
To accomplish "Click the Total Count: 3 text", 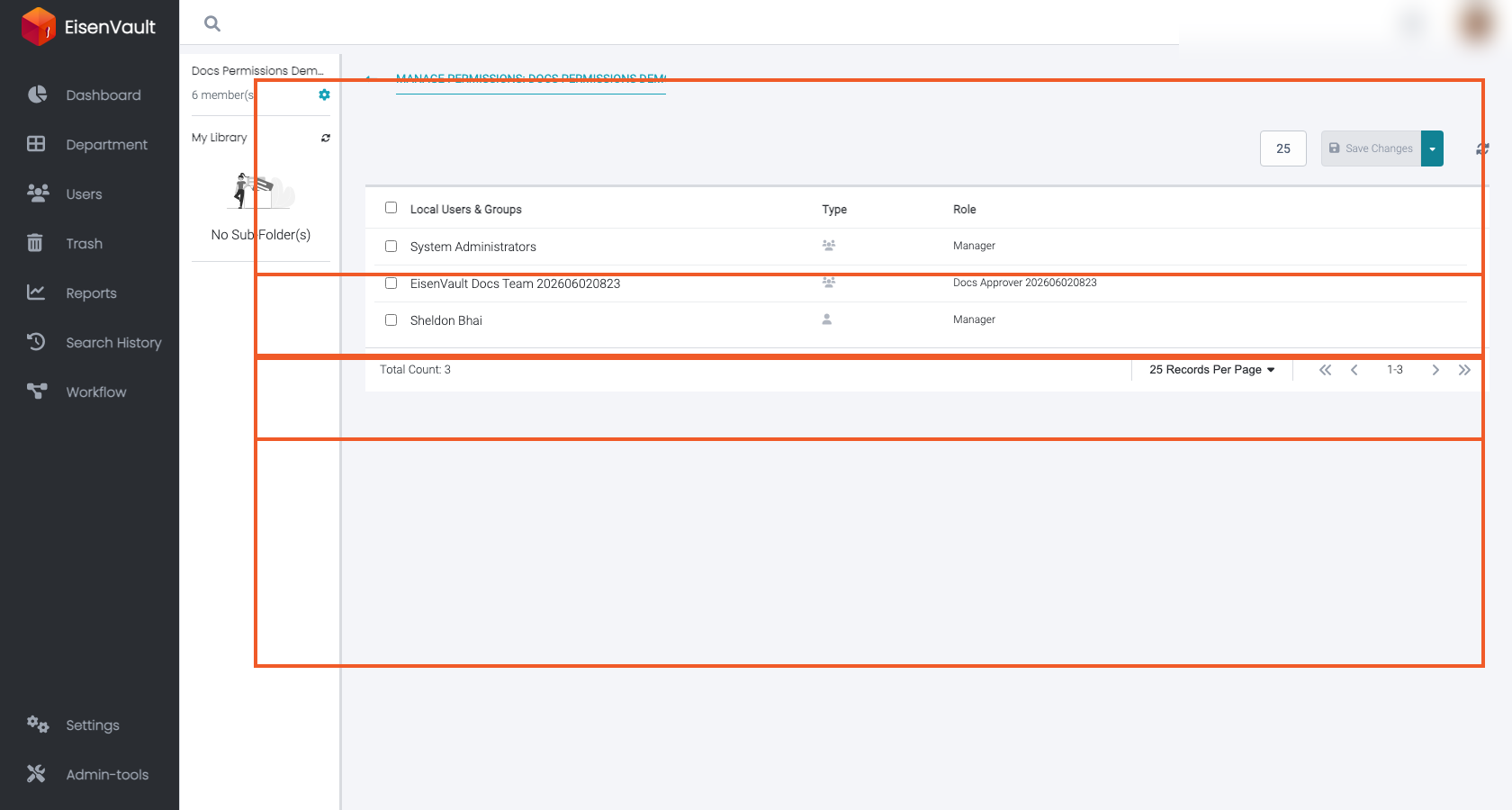I will click(415, 370).
